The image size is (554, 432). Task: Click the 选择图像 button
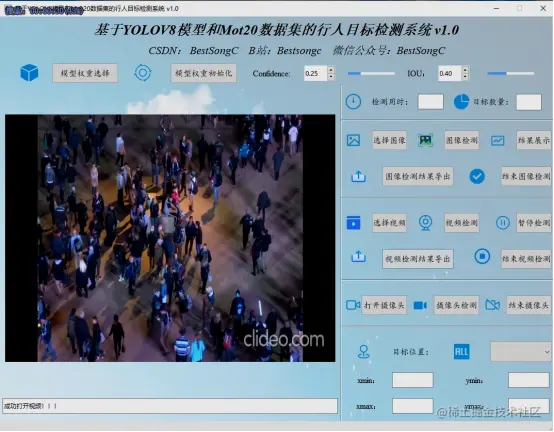(389, 140)
